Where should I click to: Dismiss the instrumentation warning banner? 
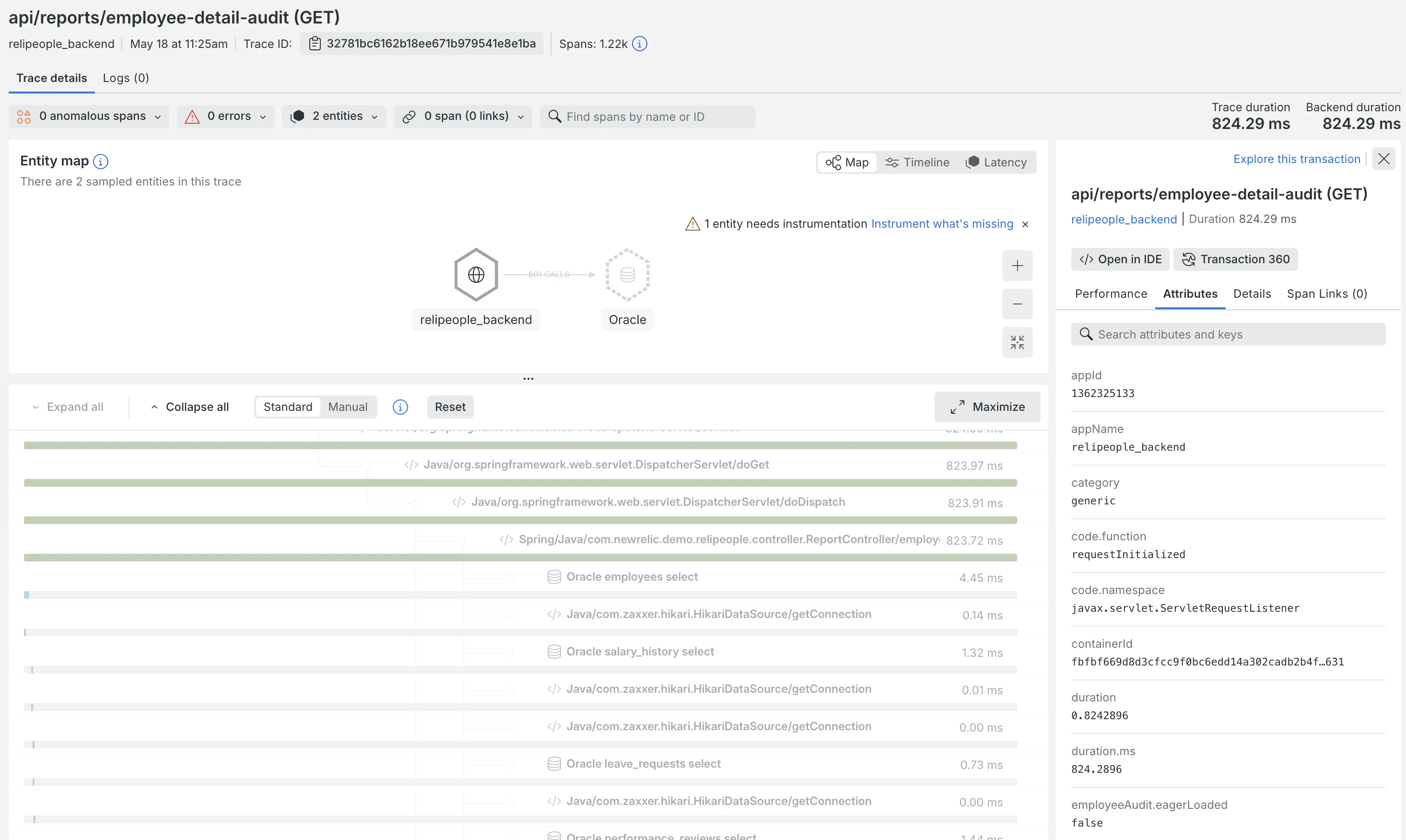point(1025,224)
